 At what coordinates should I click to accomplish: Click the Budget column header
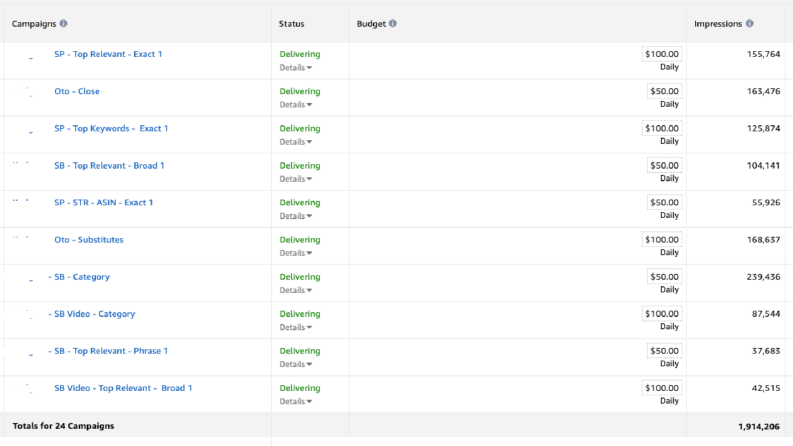tap(371, 24)
